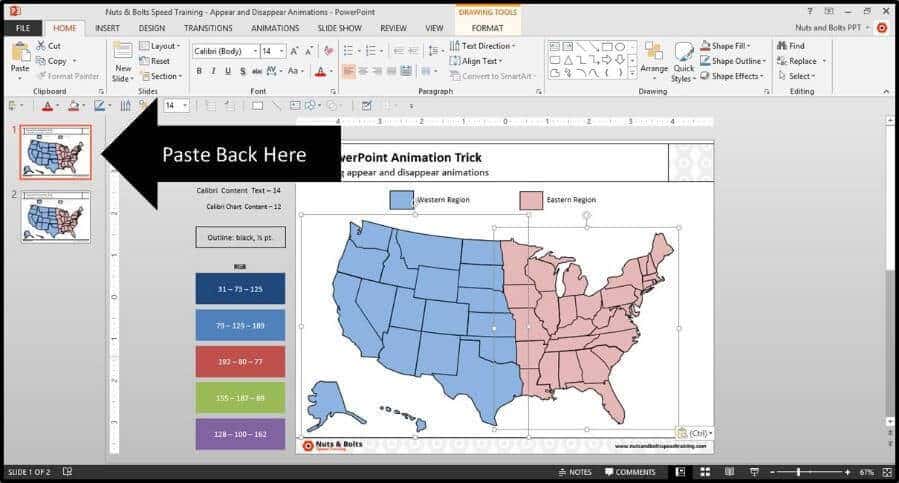Center text in paragraph group
The height and width of the screenshot is (483, 899).
(363, 71)
